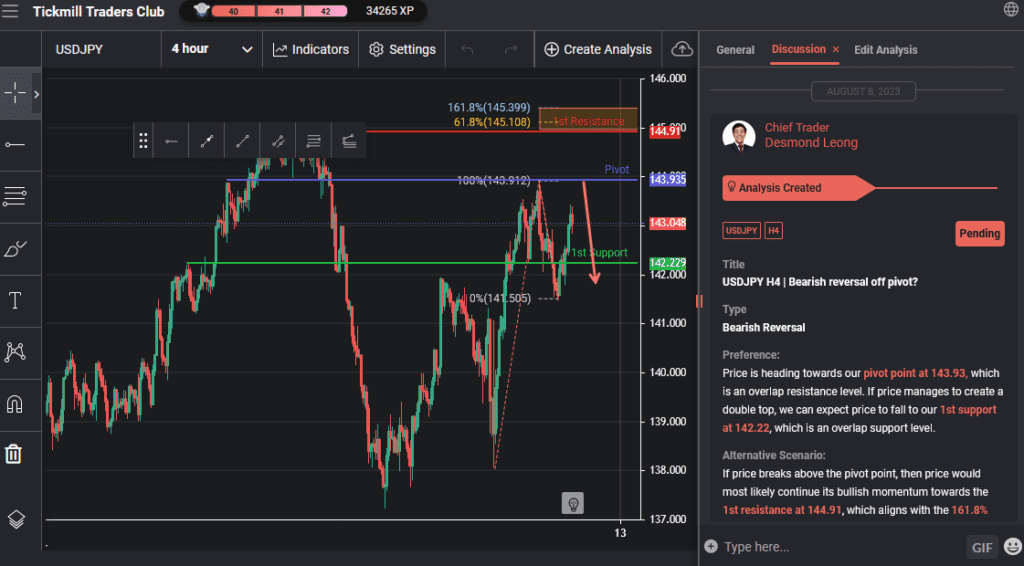Screen dimensions: 1024x566
Task: Open the hamburger main menu
Action: [x=10, y=11]
